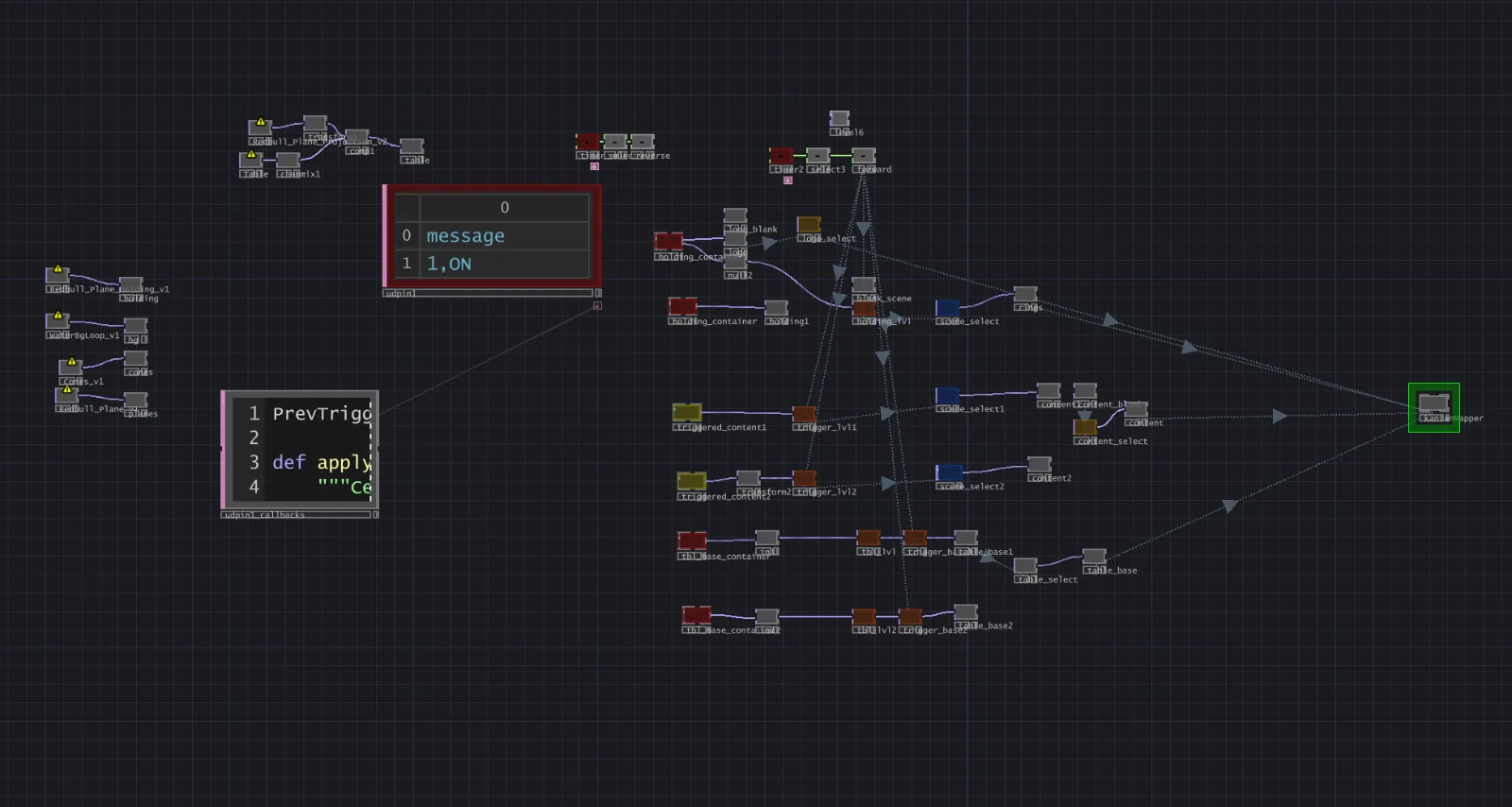Screen dimensions: 1512x807
Task: Select the holding node near Redbull_Plane
Action: pyautogui.click(x=131, y=285)
